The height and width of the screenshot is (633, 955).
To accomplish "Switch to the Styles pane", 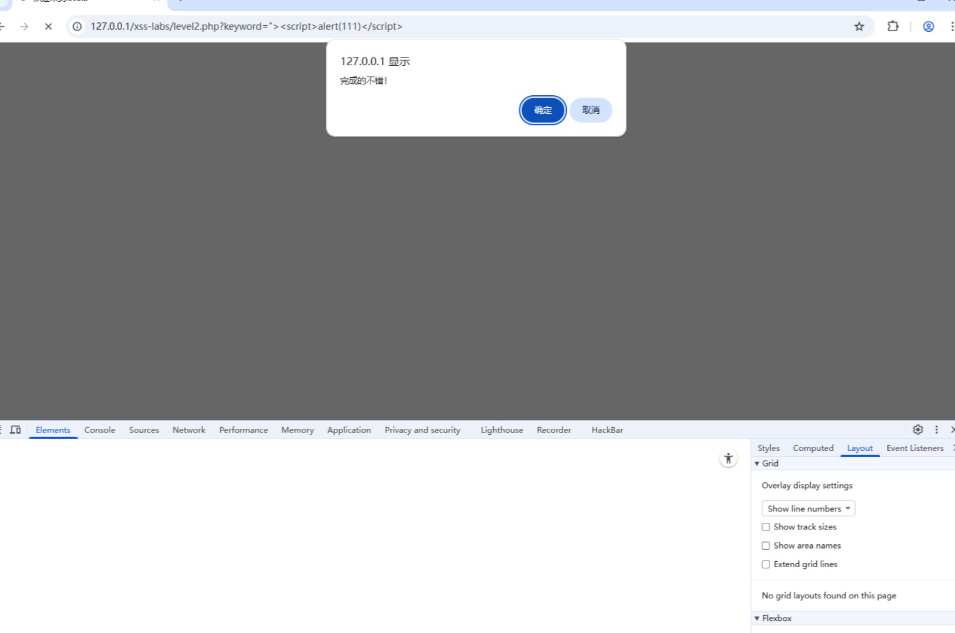I will pyautogui.click(x=769, y=448).
